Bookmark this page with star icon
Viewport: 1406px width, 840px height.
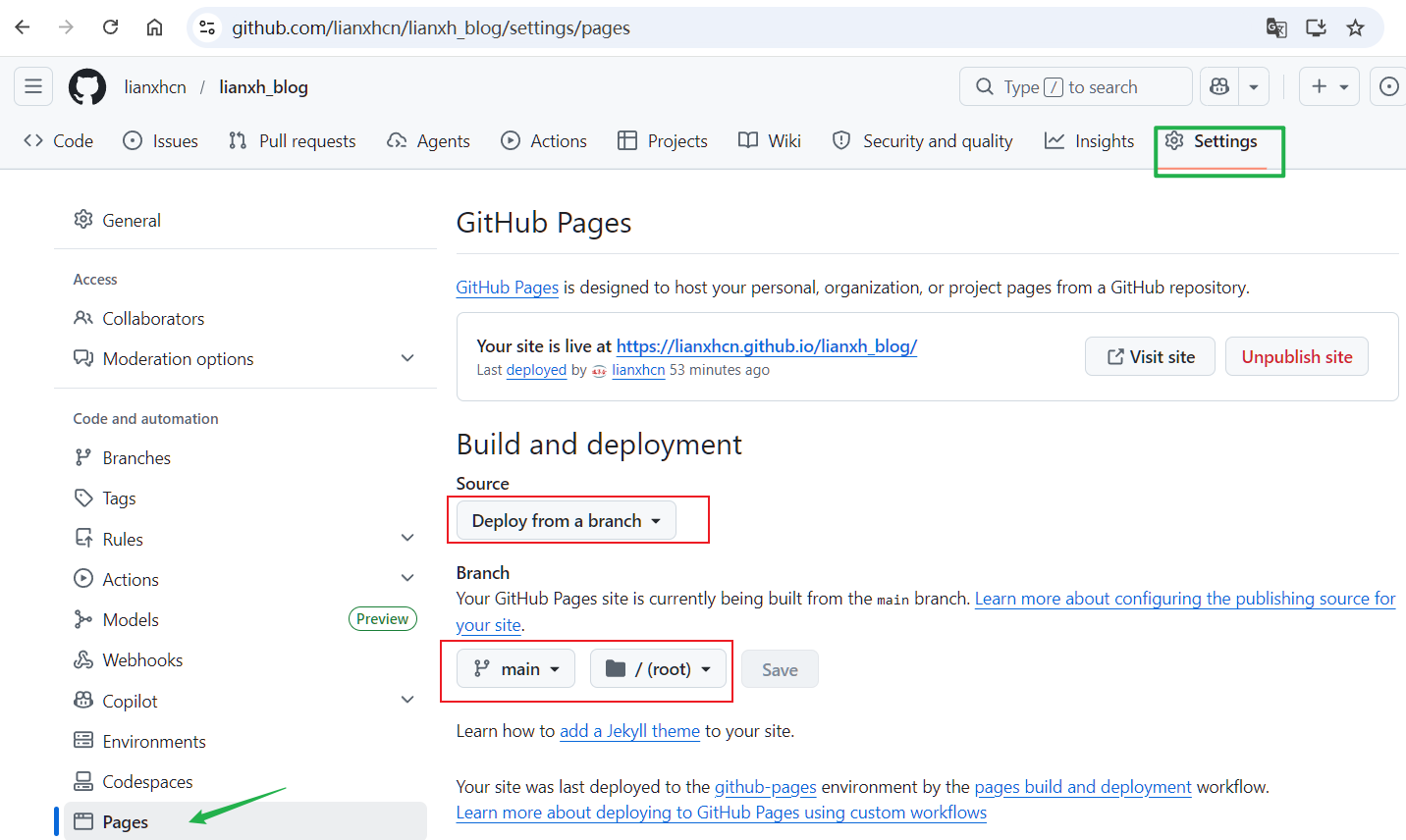(1355, 27)
